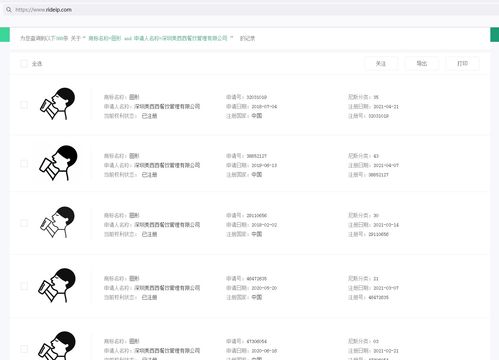The width and height of the screenshot is (499, 360).
Task: Click 已注册 status in class 43 row
Action: click(x=149, y=175)
